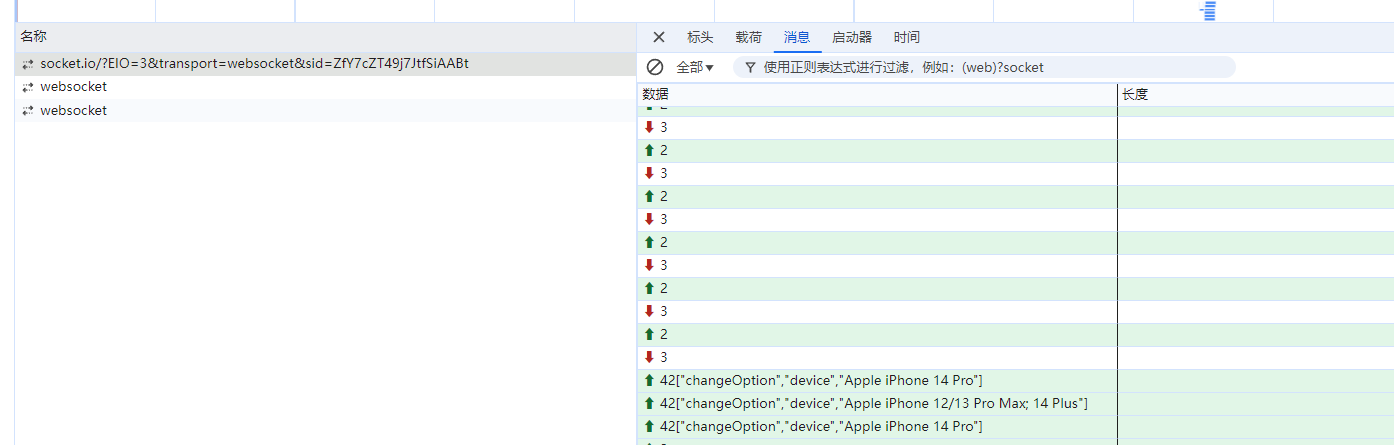Select the socket.io websocket request row

254,64
